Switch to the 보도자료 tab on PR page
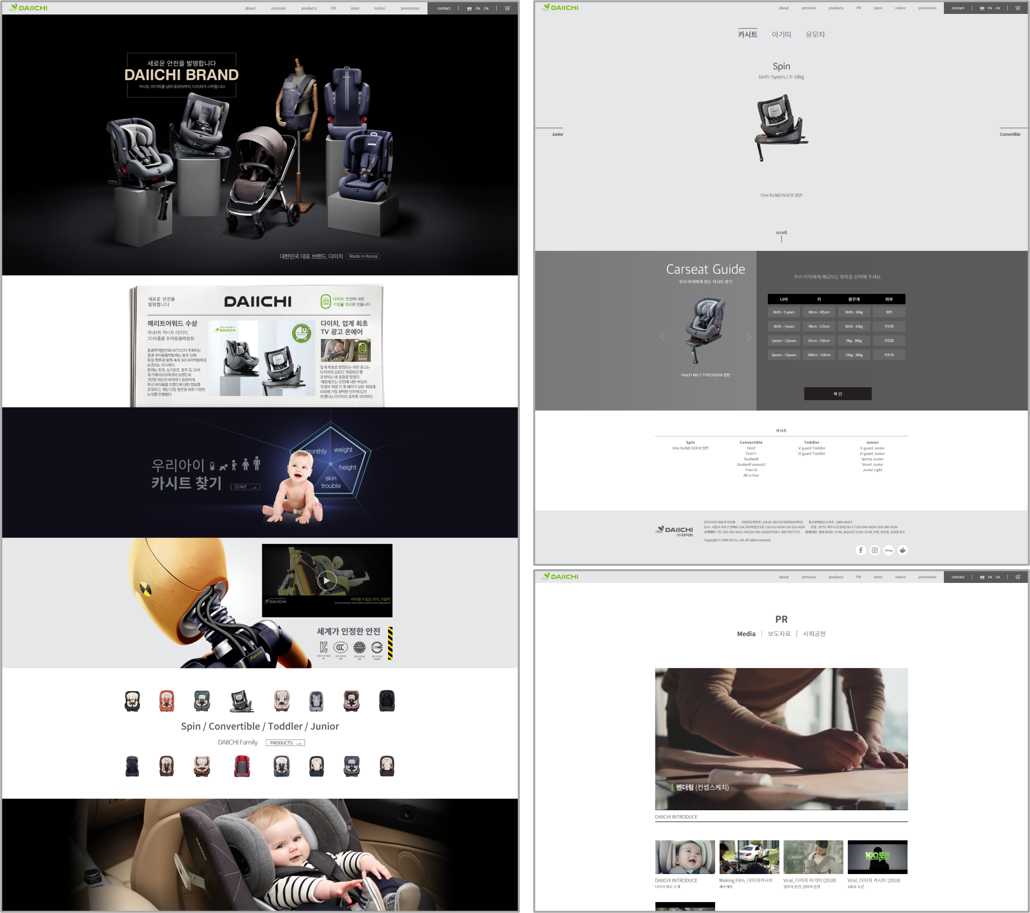The image size is (1030, 913). click(779, 634)
